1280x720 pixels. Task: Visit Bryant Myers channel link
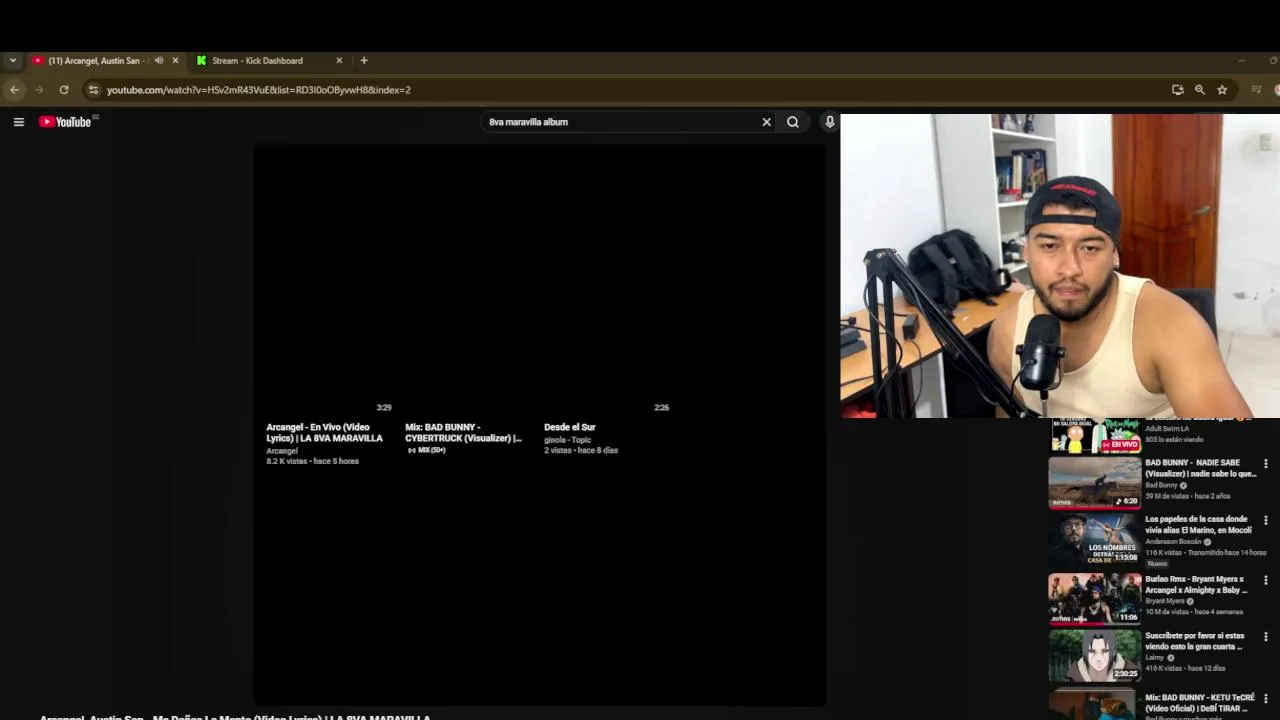[x=1165, y=601]
